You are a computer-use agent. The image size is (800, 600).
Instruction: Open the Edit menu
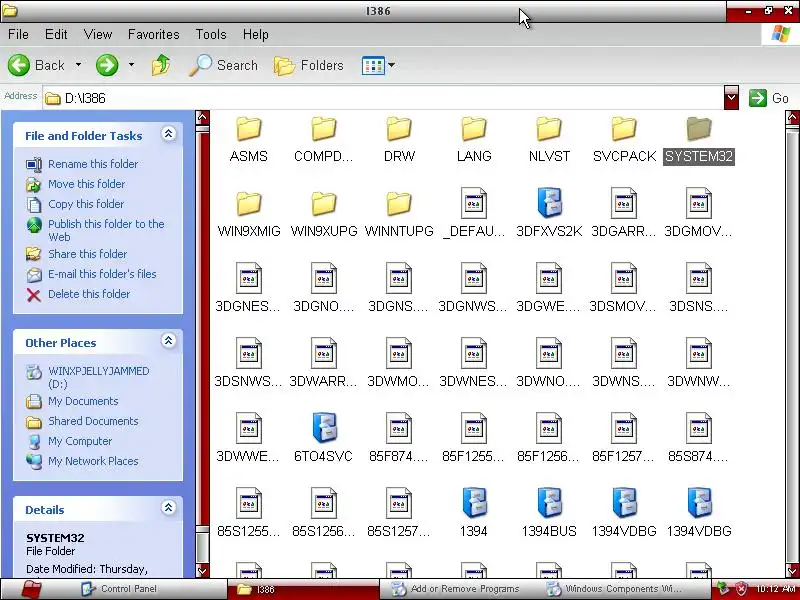(56, 34)
